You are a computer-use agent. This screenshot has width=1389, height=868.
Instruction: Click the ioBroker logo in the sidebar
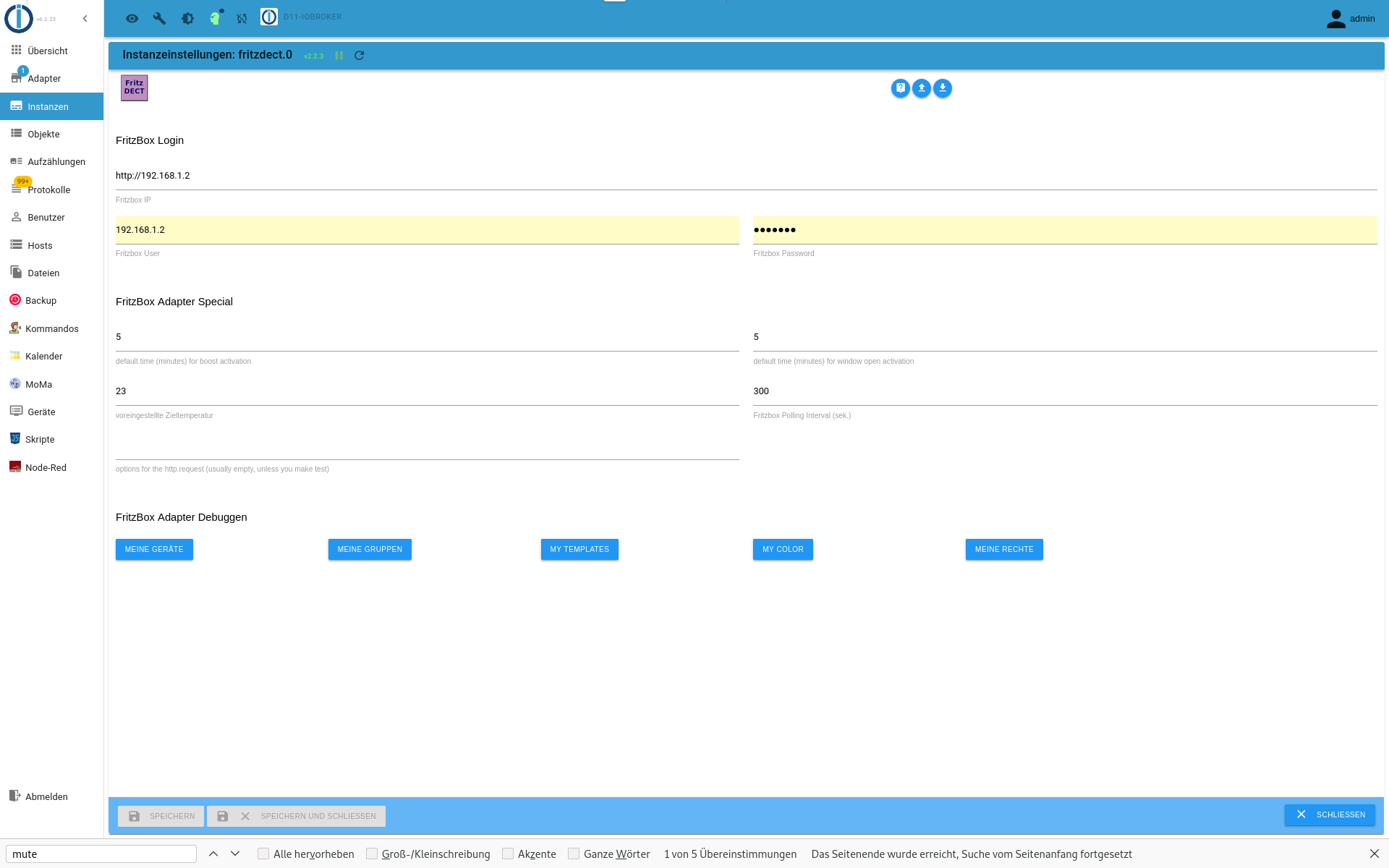[19, 19]
